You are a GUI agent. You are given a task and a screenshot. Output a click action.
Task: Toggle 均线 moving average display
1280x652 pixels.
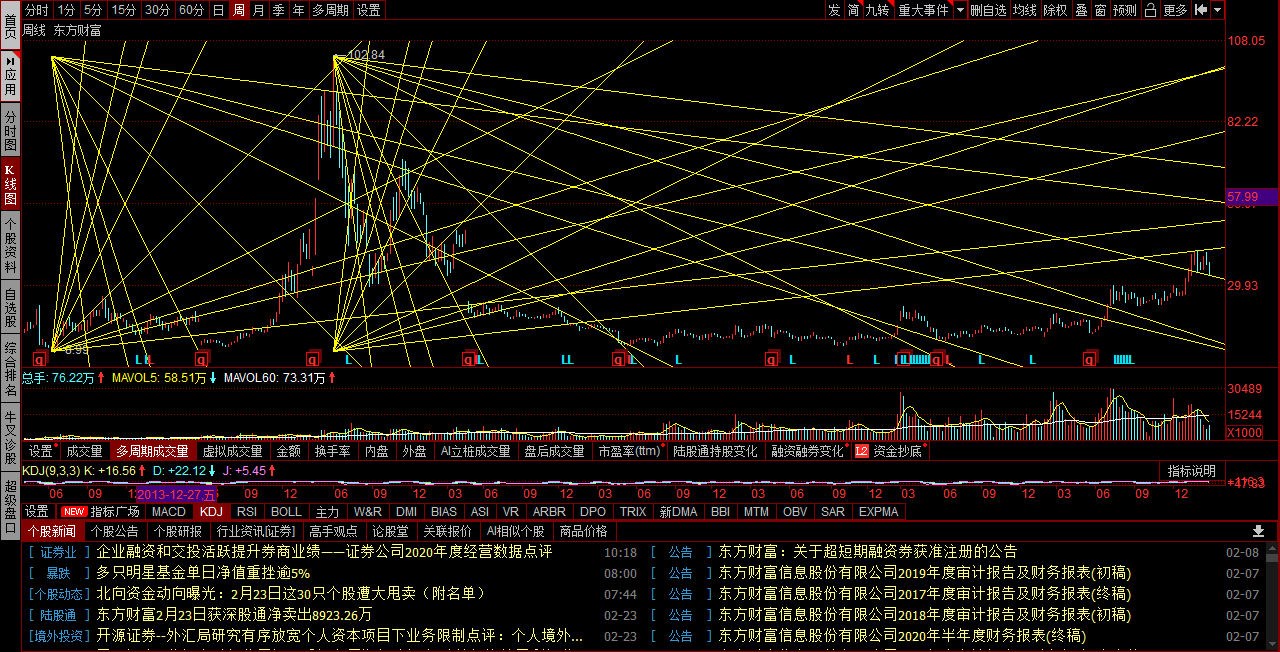(x=1024, y=10)
